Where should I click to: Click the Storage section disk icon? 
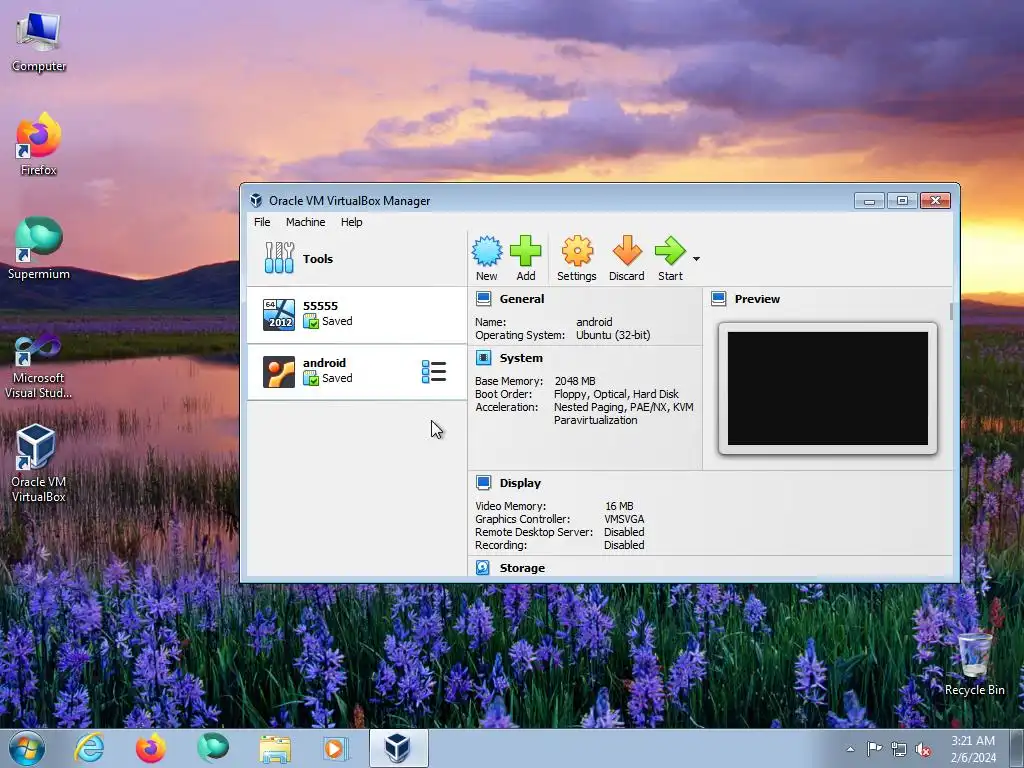pos(483,568)
